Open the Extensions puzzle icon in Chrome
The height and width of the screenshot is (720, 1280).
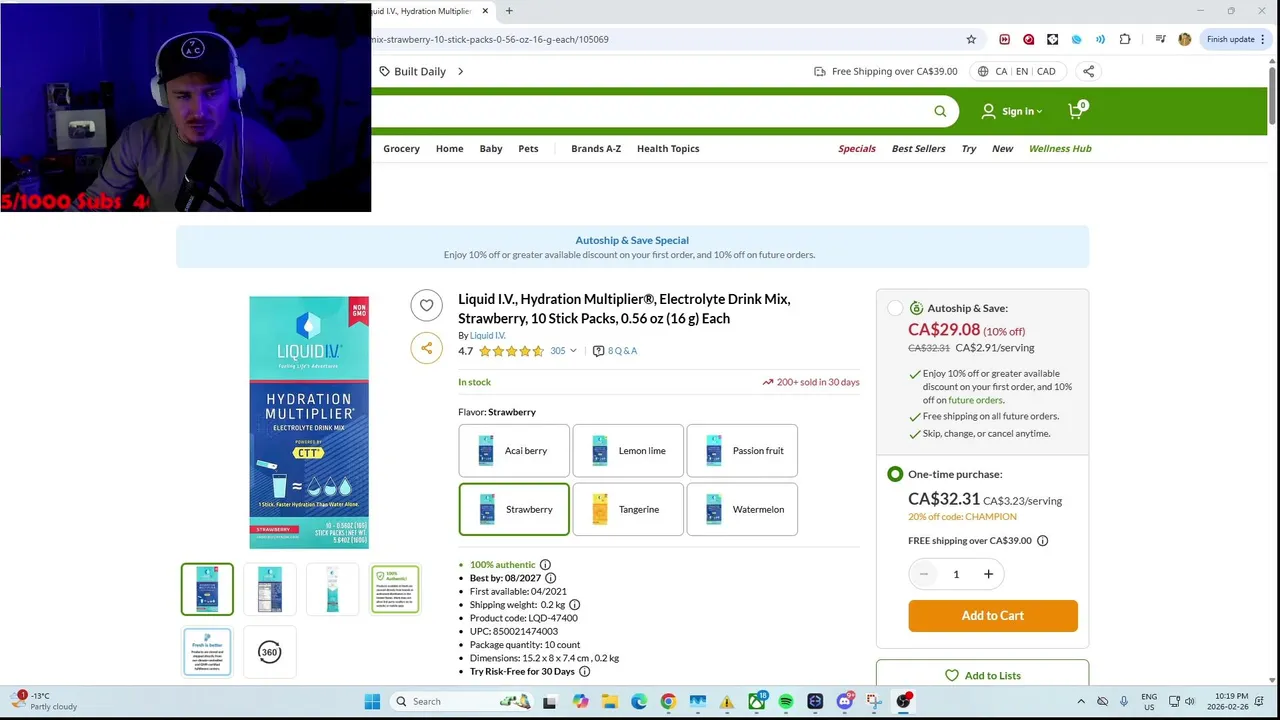tap(1125, 39)
